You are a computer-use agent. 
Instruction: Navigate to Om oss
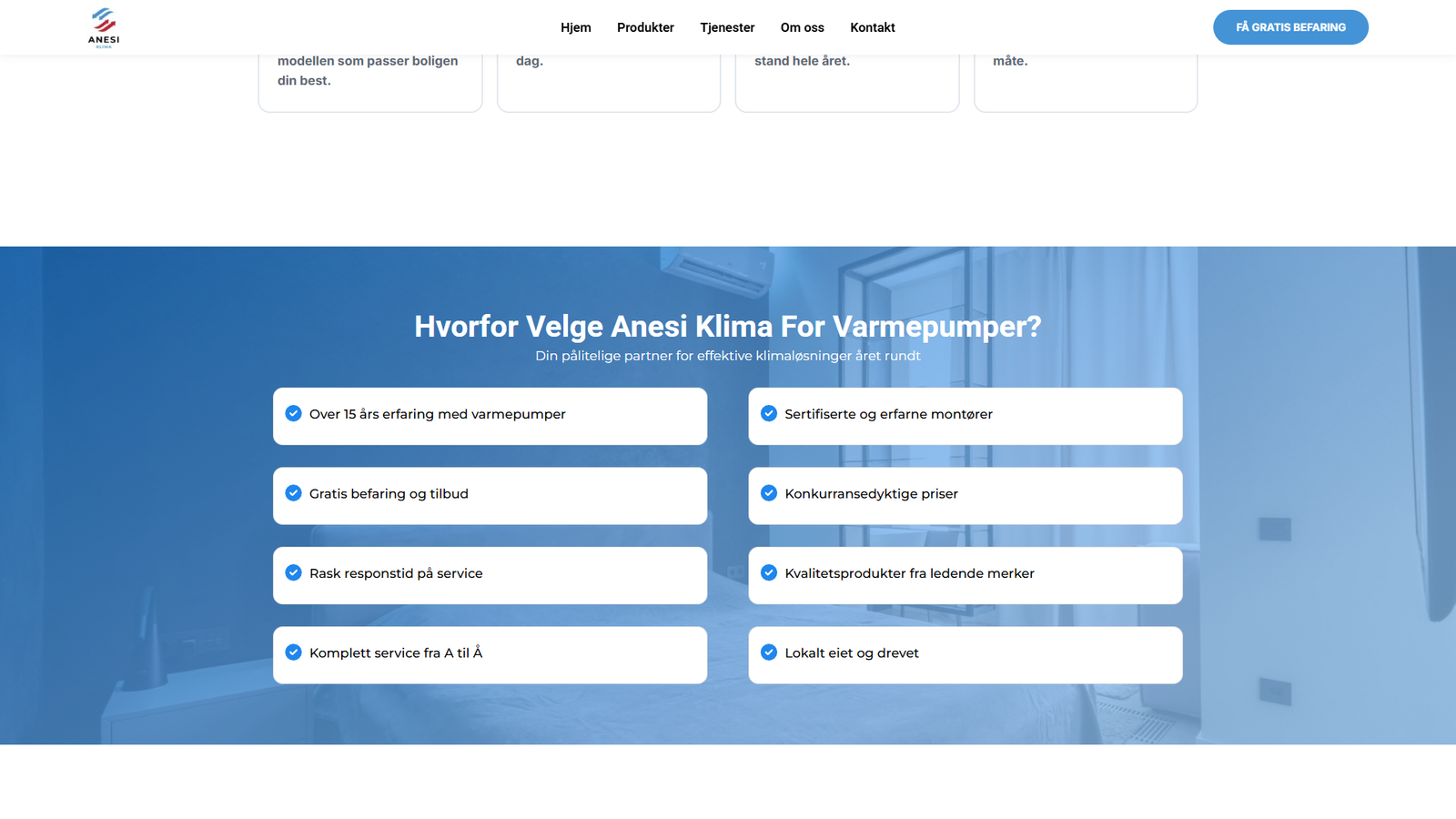[x=802, y=27]
